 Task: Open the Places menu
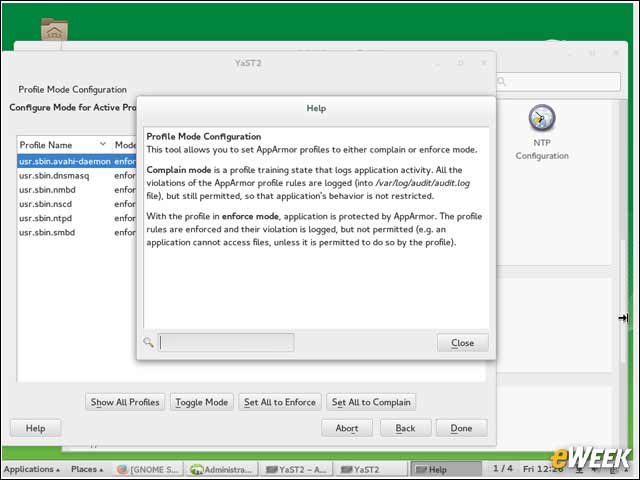pos(87,469)
